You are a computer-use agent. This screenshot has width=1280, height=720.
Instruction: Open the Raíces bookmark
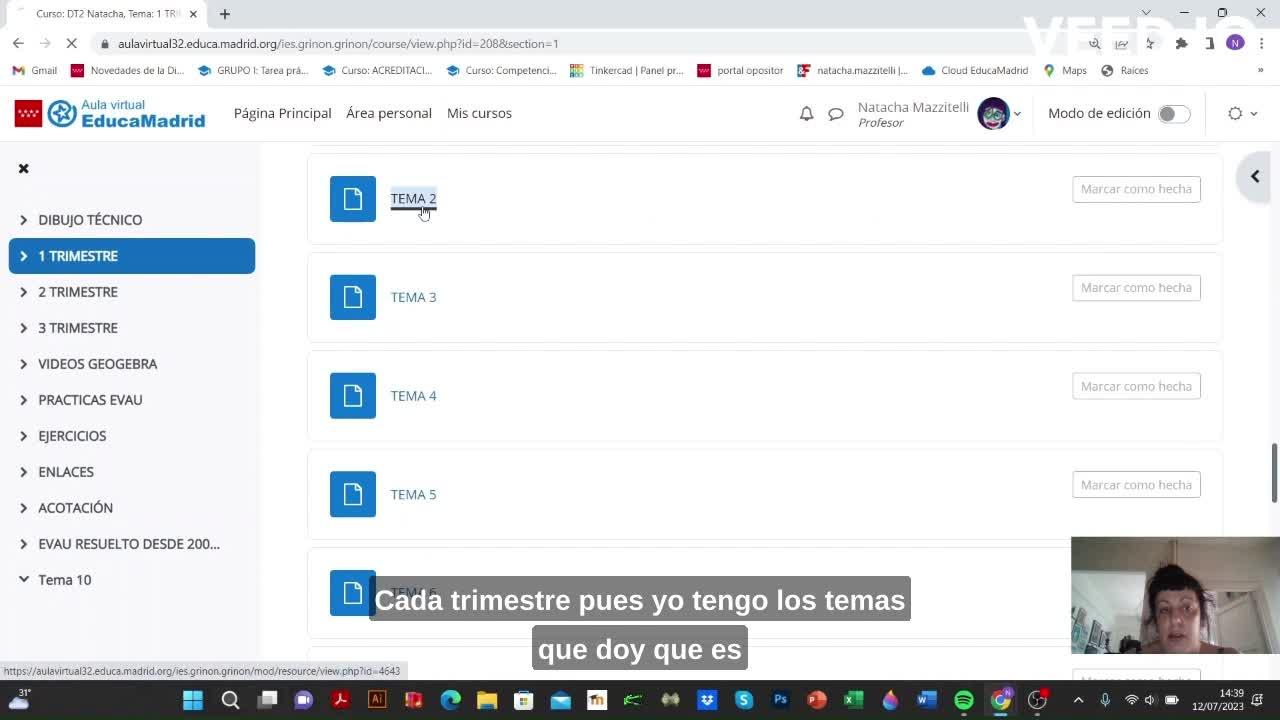pos(1125,71)
